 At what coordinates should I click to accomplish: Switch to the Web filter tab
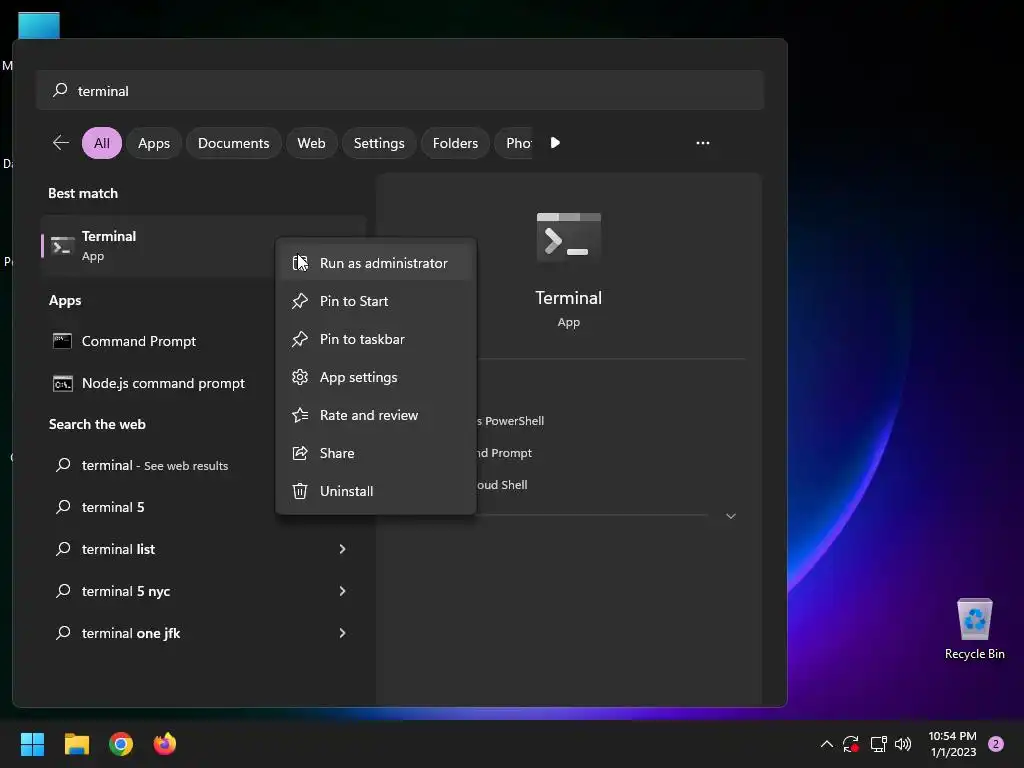click(311, 143)
